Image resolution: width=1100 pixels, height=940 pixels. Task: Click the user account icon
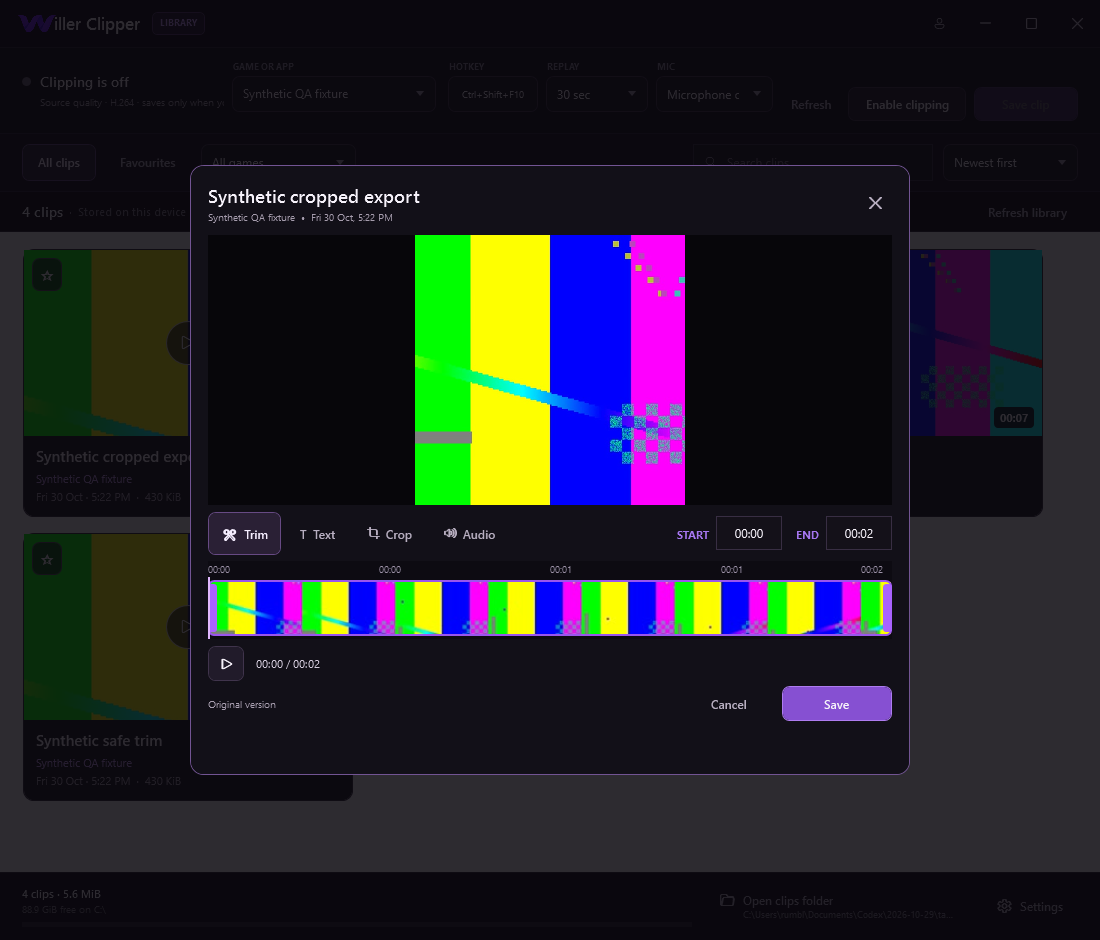(939, 23)
